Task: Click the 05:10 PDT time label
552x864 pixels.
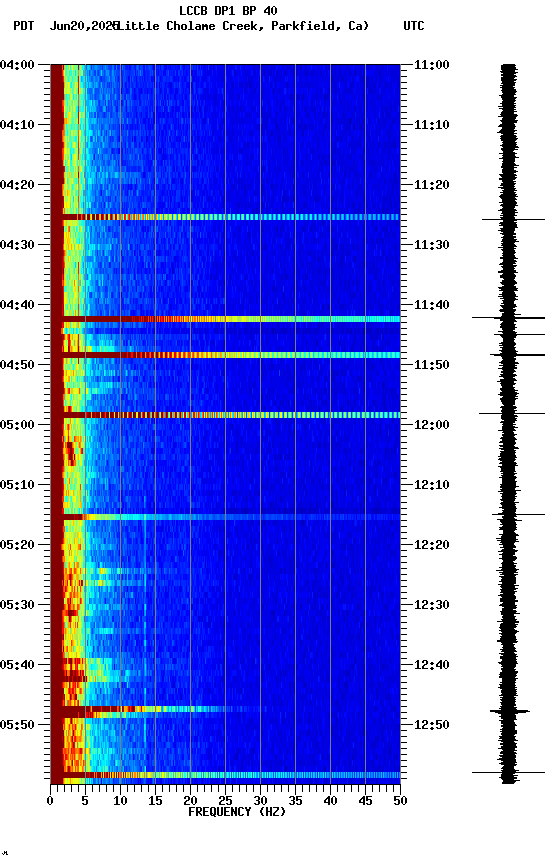Action: 17,485
